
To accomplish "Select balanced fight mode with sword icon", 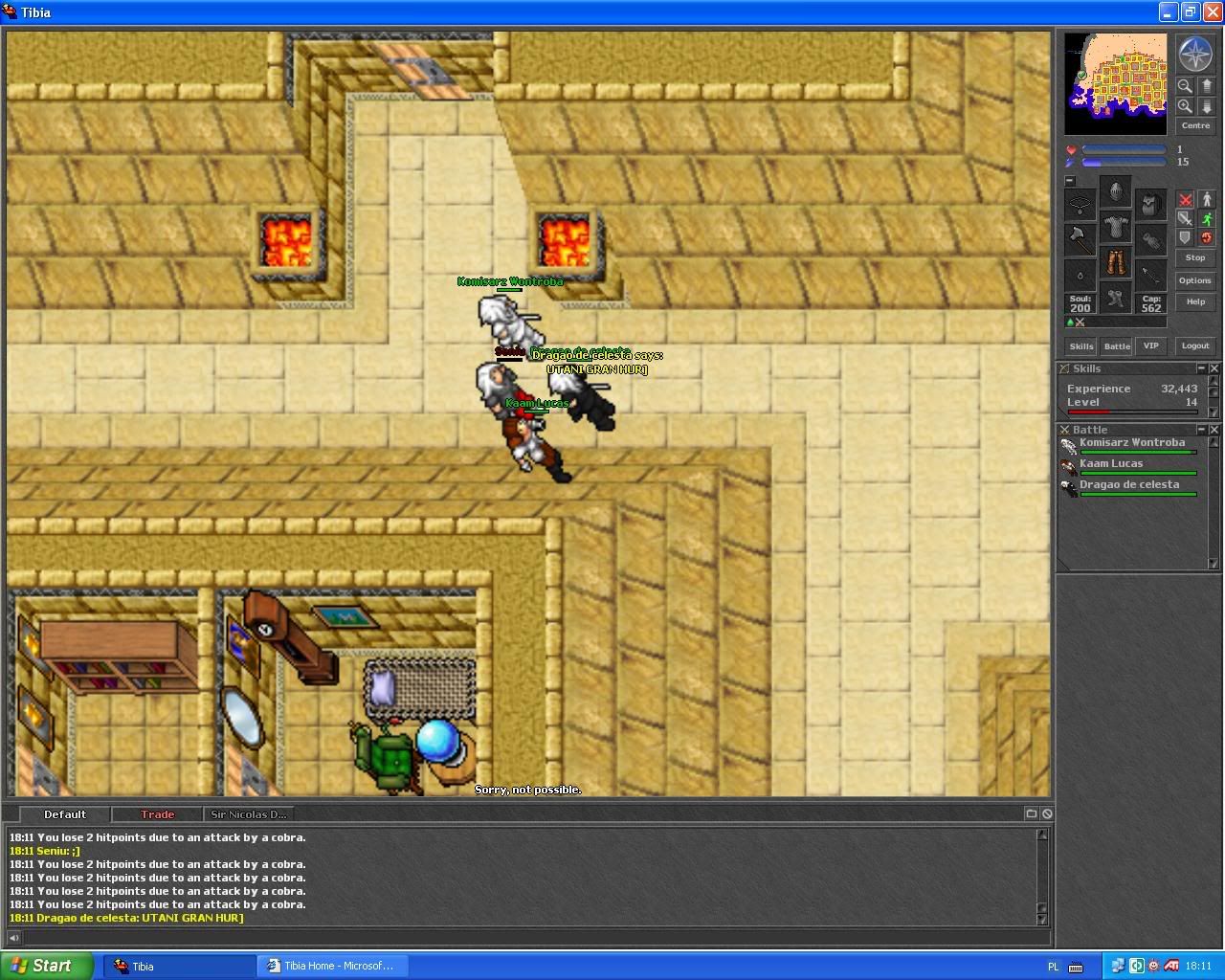I will pyautogui.click(x=1185, y=219).
